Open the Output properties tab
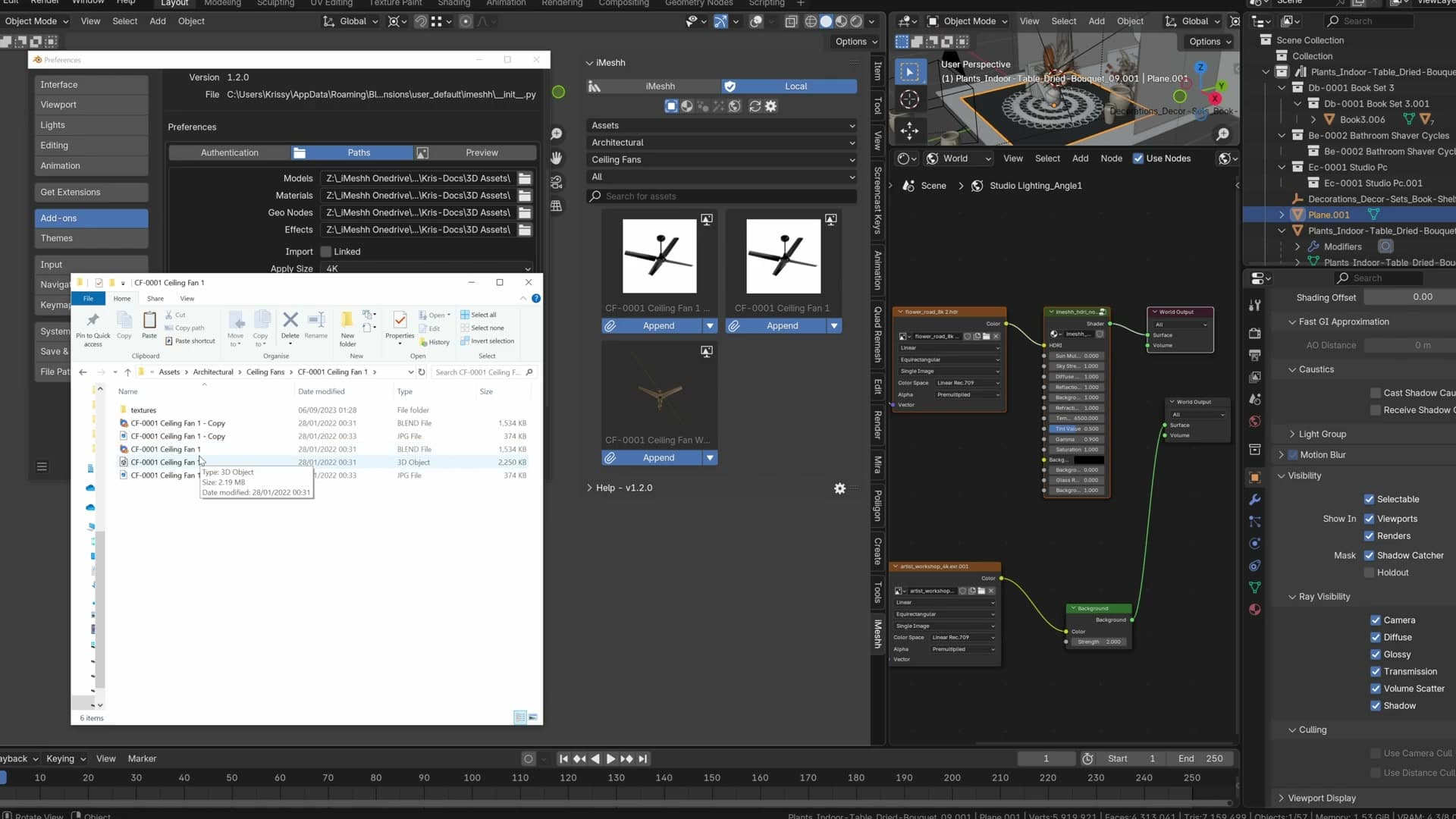 [x=1255, y=355]
